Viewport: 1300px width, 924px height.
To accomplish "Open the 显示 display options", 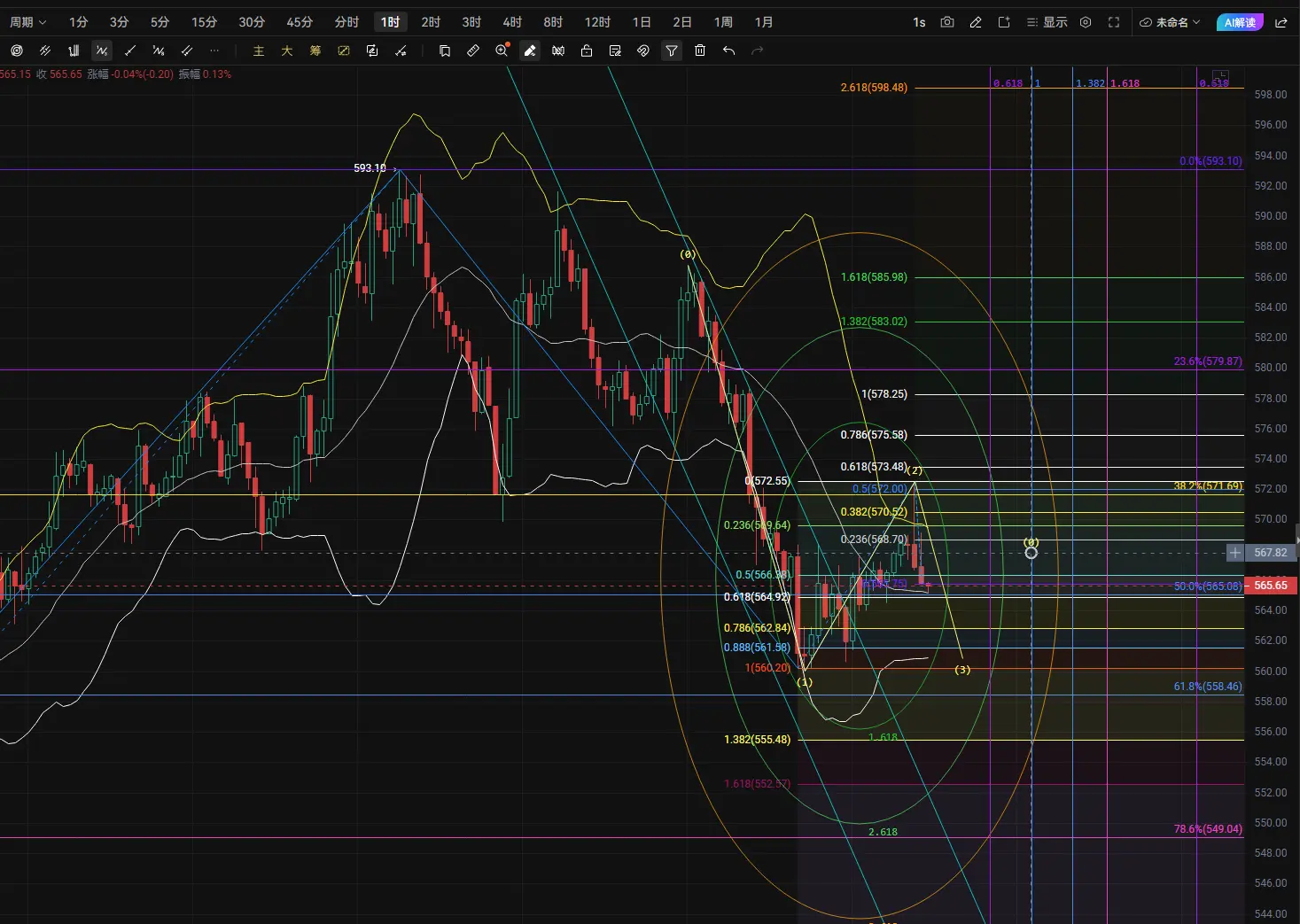I will pos(1047,22).
